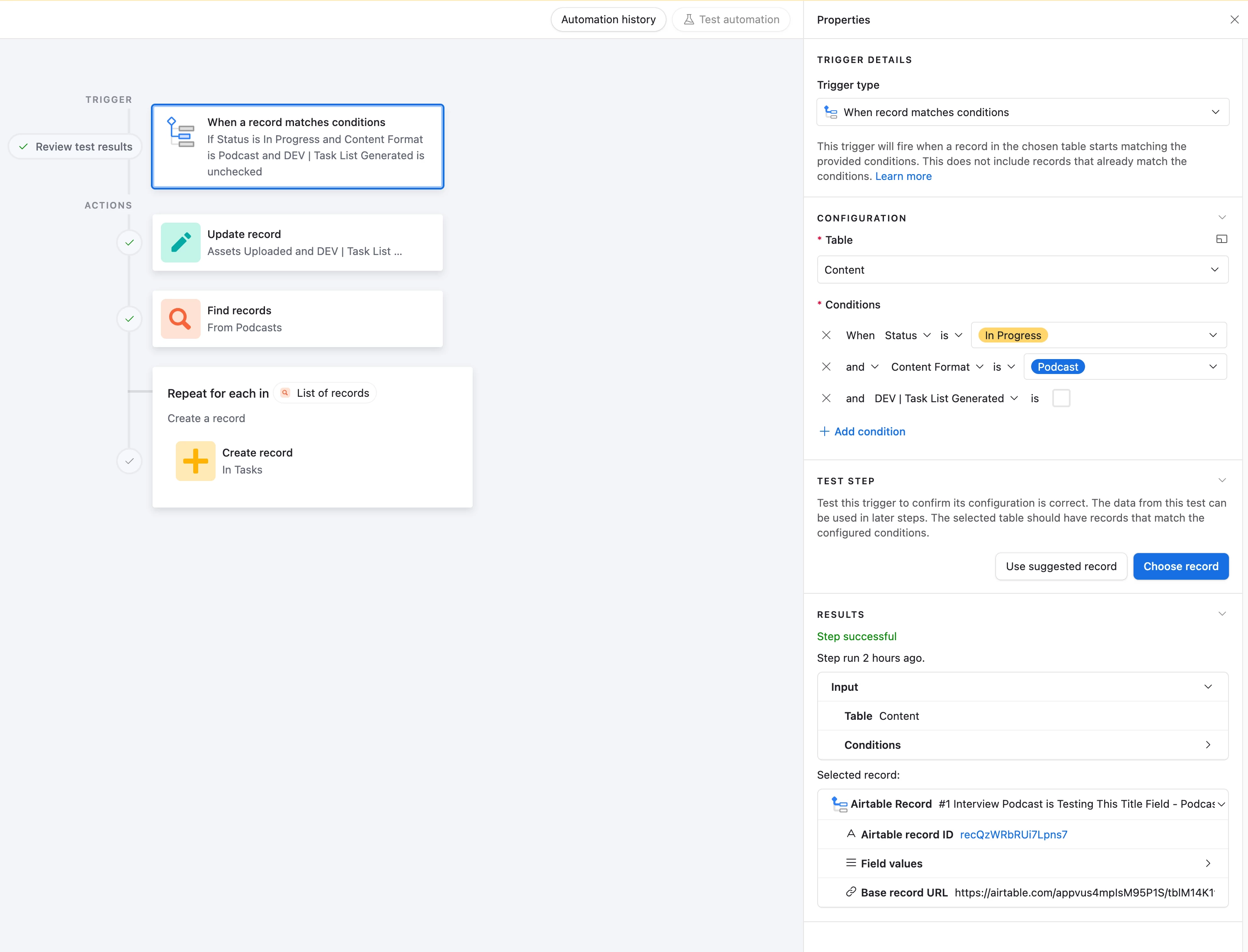
Task: Toggle the DEV Task List Generated checkbox
Action: pyautogui.click(x=1061, y=398)
